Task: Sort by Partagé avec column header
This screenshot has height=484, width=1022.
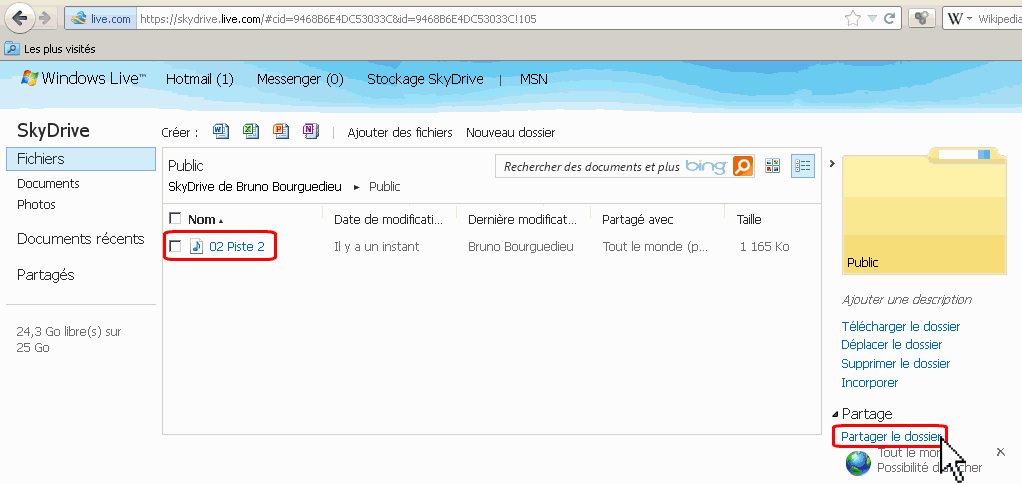Action: pos(638,220)
